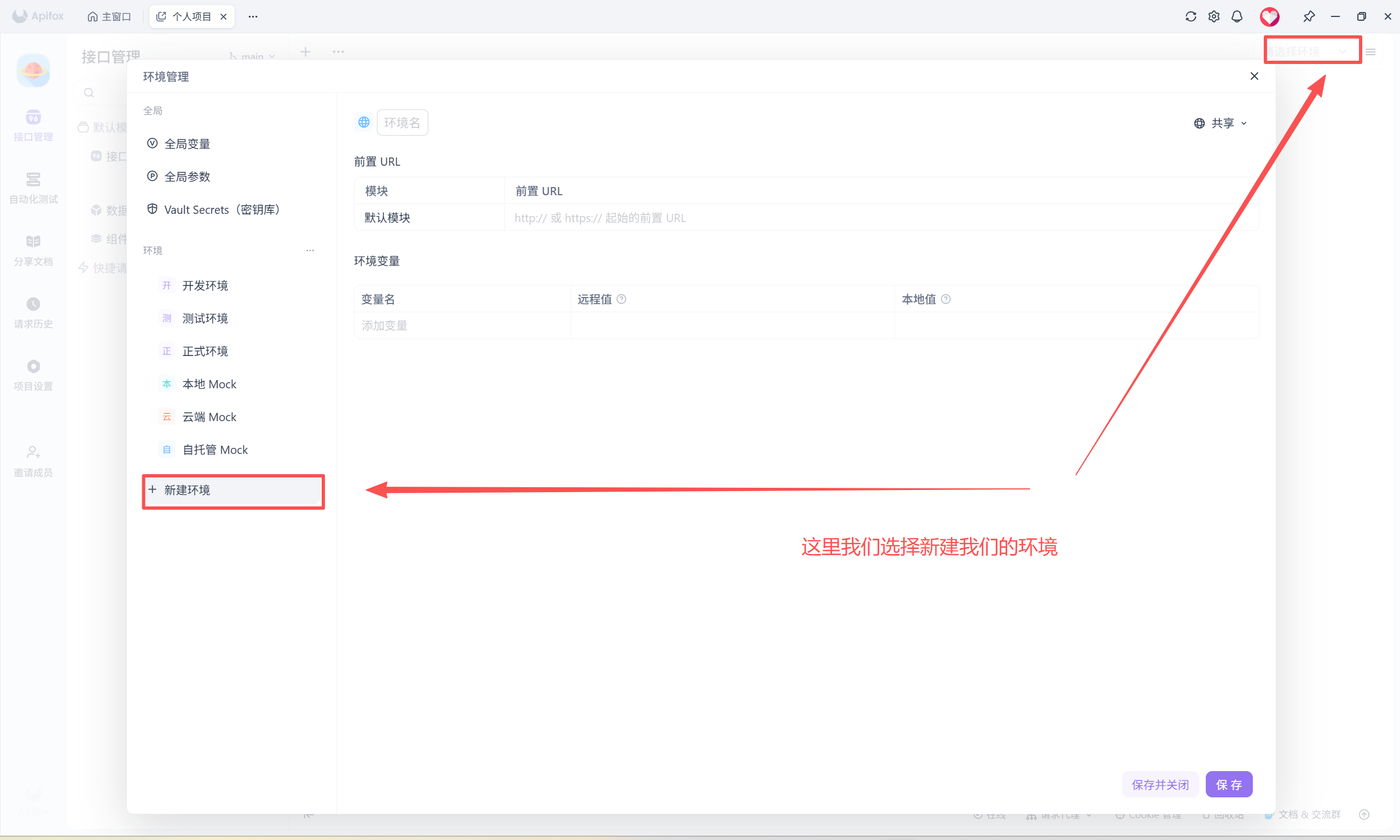The width and height of the screenshot is (1400, 840).
Task: Click the pin window icon
Action: pos(1308,16)
